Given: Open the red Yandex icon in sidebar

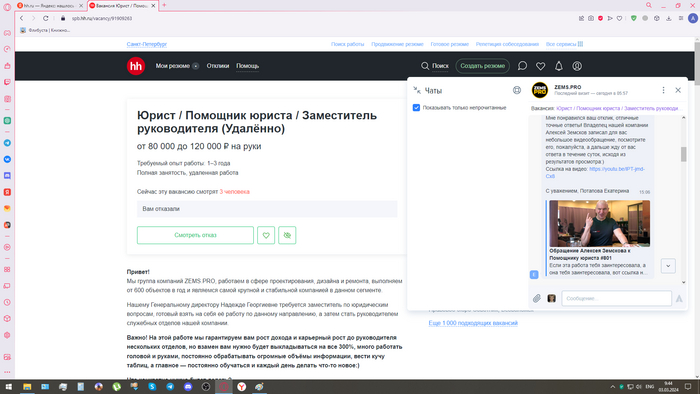Looking at the screenshot, I should [x=7, y=192].
